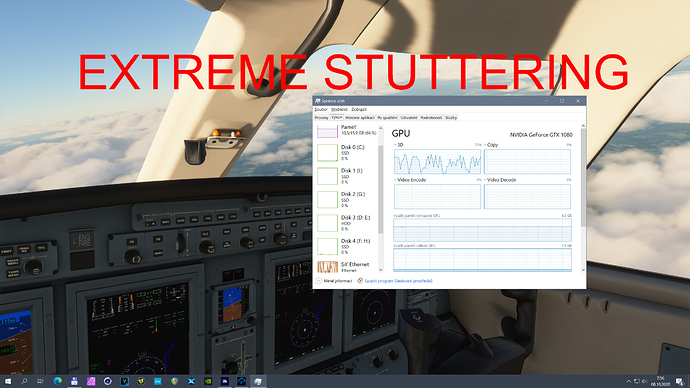Open volume control tray icon
The width and height of the screenshot is (690, 388).
click(x=645, y=381)
